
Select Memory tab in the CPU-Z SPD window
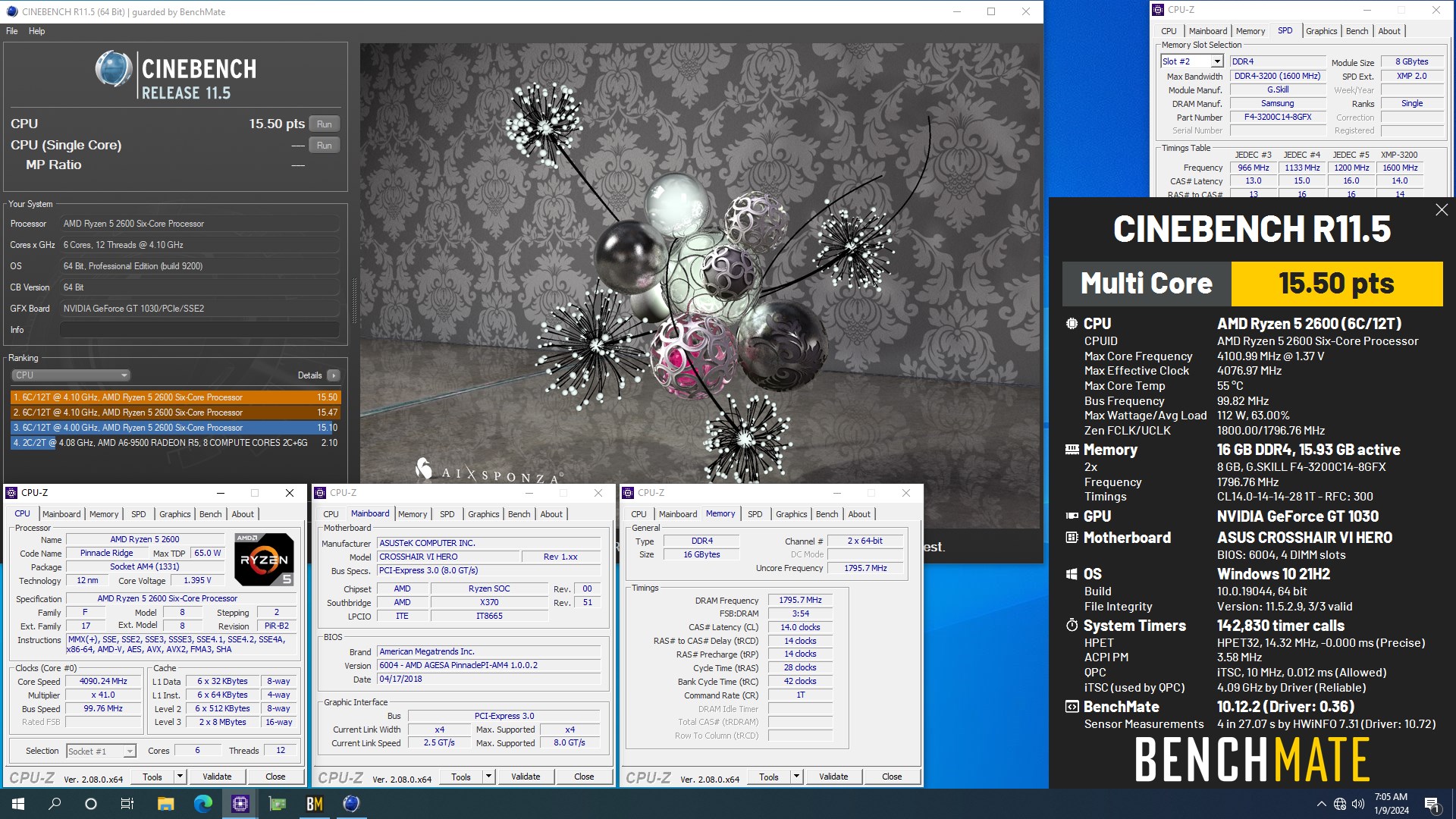coord(1250,31)
